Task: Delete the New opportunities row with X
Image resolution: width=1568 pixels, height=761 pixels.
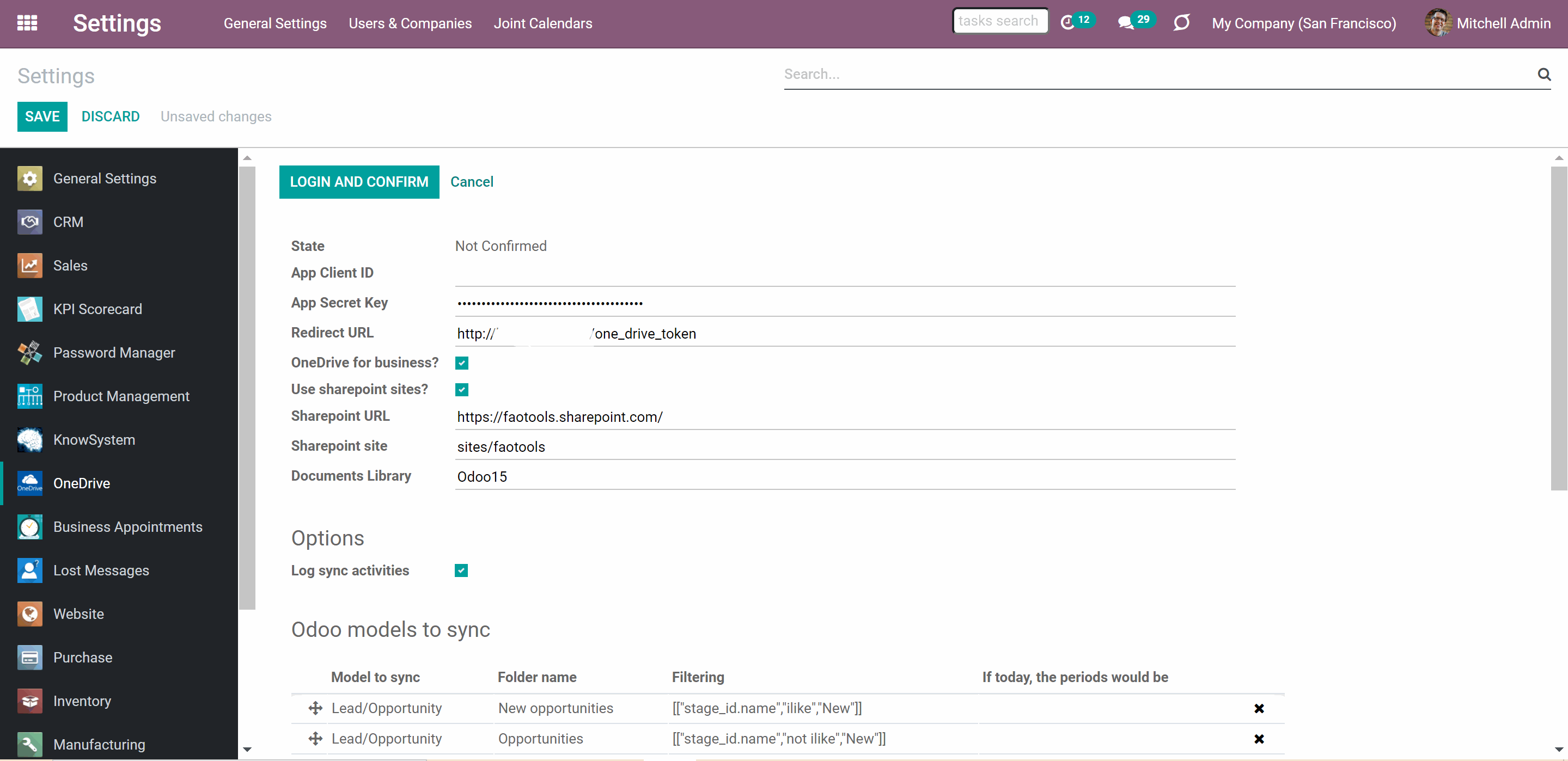Action: (1259, 708)
